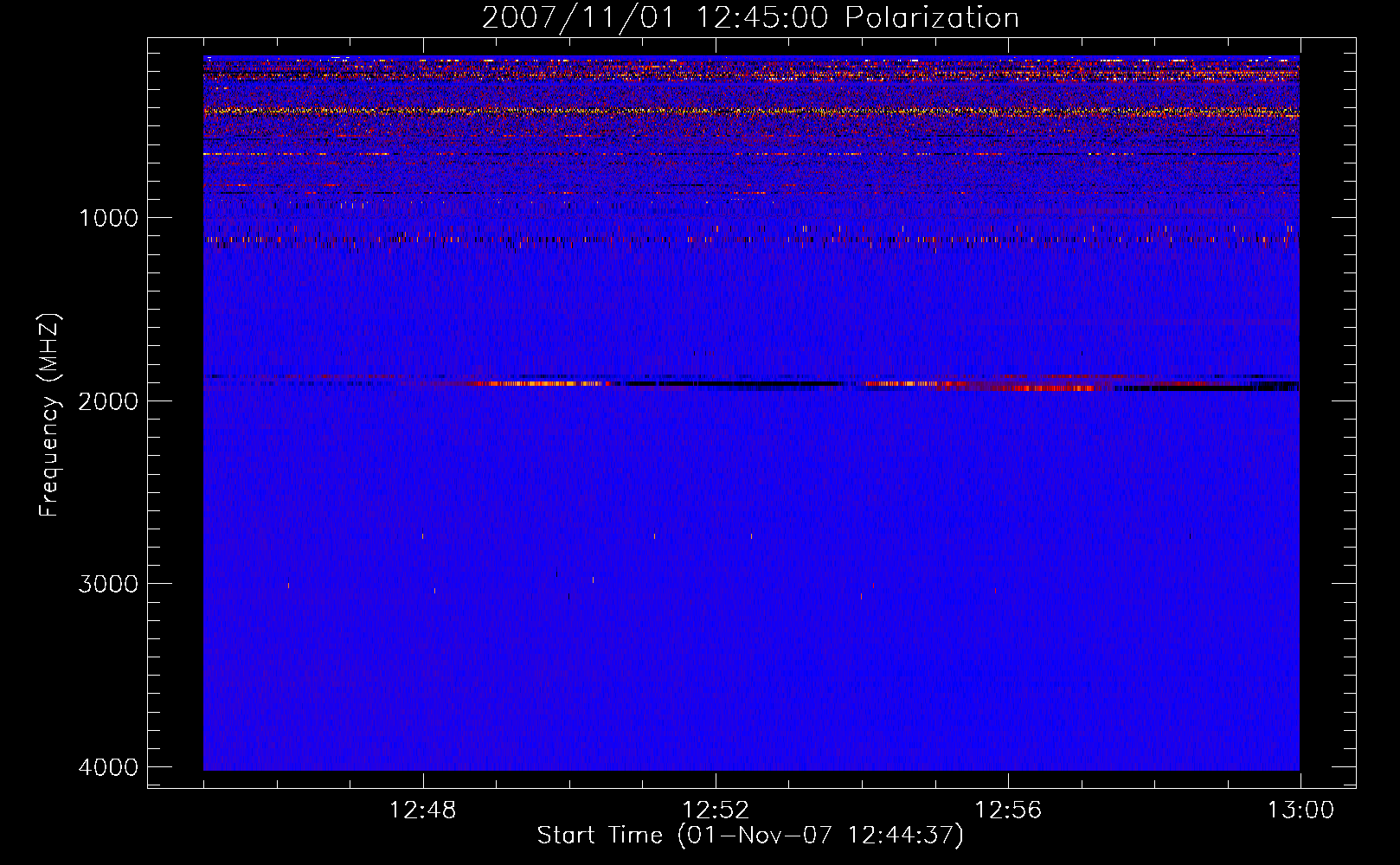This screenshot has height=865, width=1400.
Task: Click the 4000 frequency tick label
Action: click(108, 766)
